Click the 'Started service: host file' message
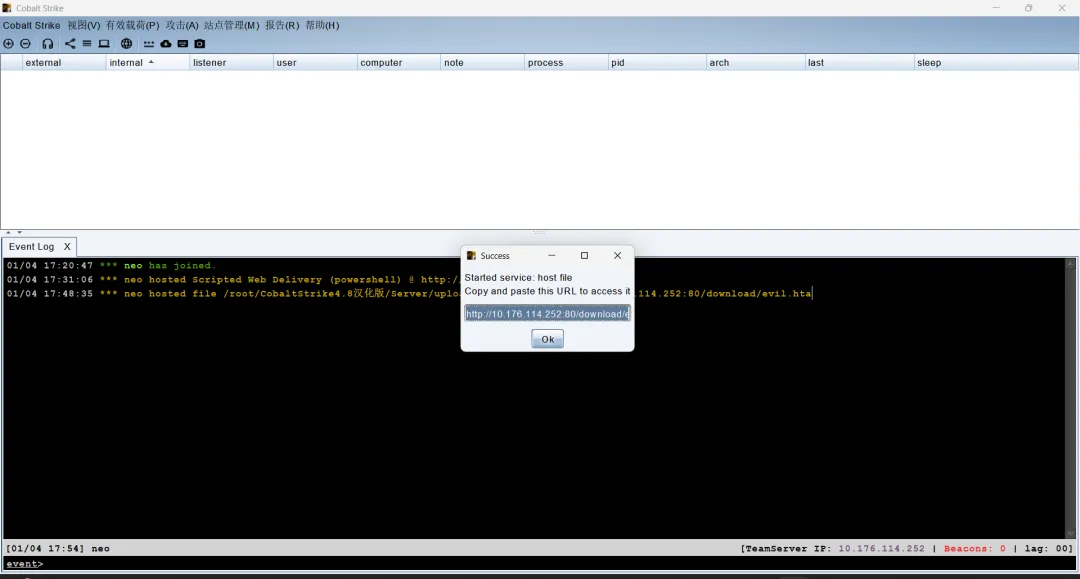This screenshot has height=579, width=1080. [518, 277]
